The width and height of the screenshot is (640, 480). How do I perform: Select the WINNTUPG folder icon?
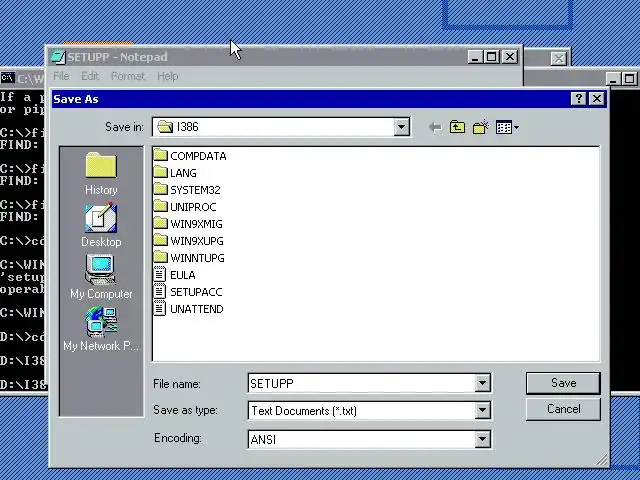coord(160,257)
